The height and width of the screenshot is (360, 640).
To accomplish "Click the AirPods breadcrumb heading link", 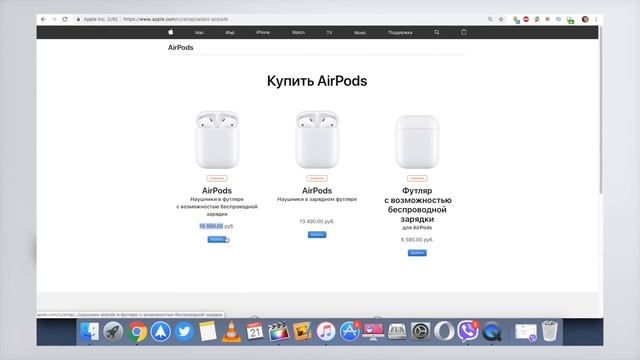I will pyautogui.click(x=180, y=47).
